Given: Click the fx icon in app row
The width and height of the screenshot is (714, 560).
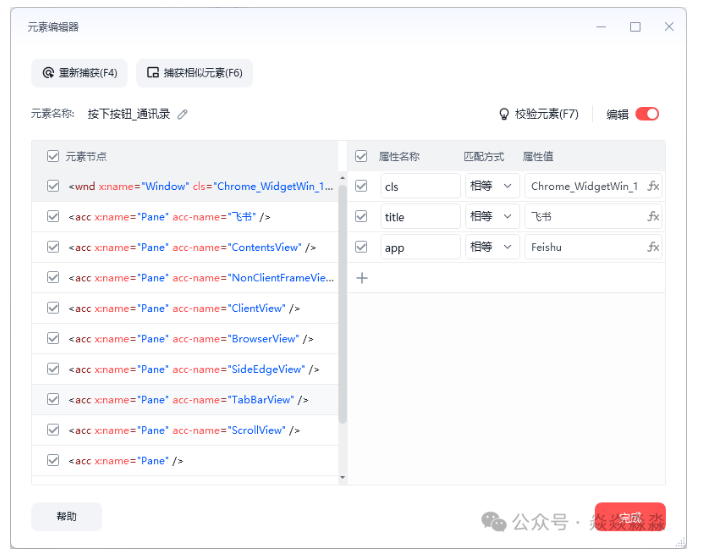Looking at the screenshot, I should (x=653, y=247).
